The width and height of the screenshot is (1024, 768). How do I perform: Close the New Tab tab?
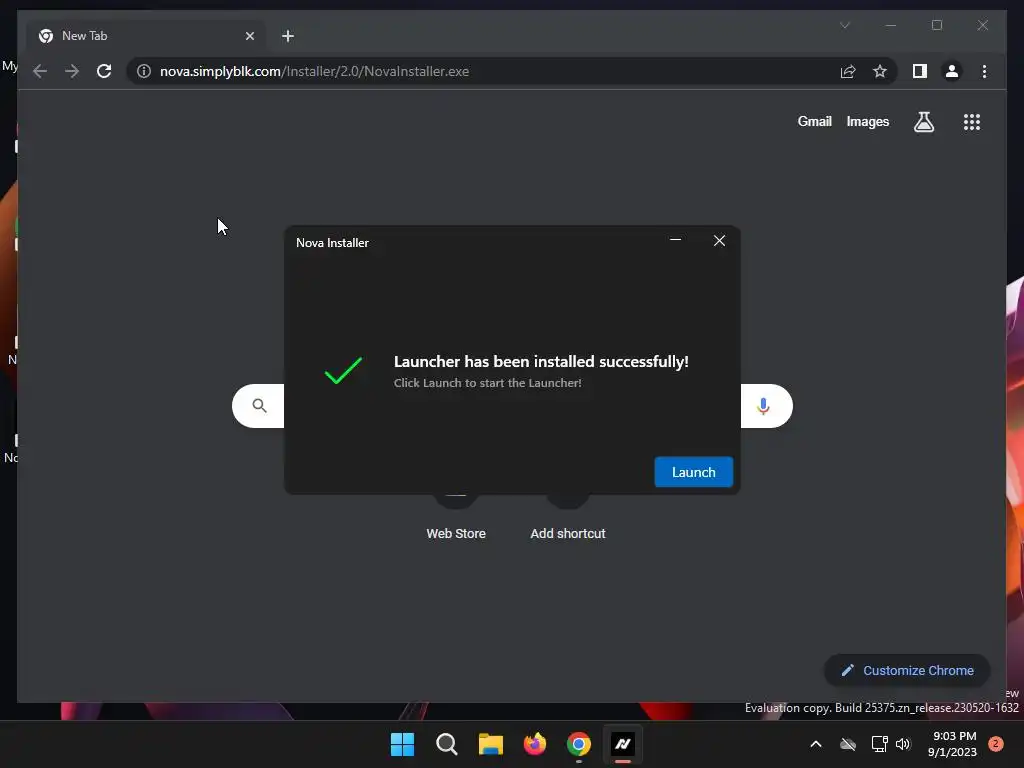tap(249, 36)
